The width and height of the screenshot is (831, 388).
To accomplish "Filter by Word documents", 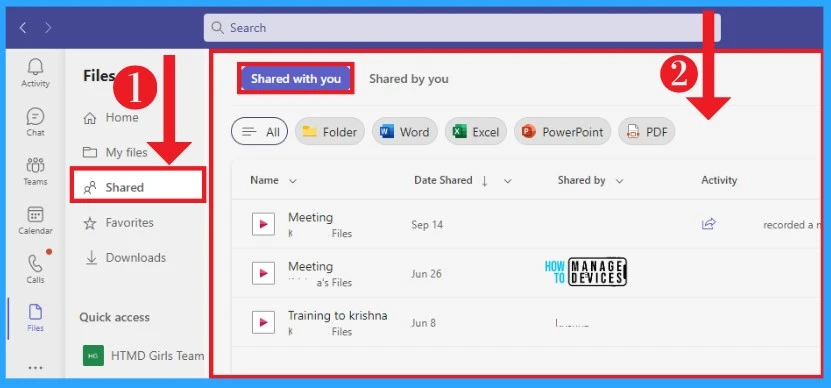I will 405,131.
